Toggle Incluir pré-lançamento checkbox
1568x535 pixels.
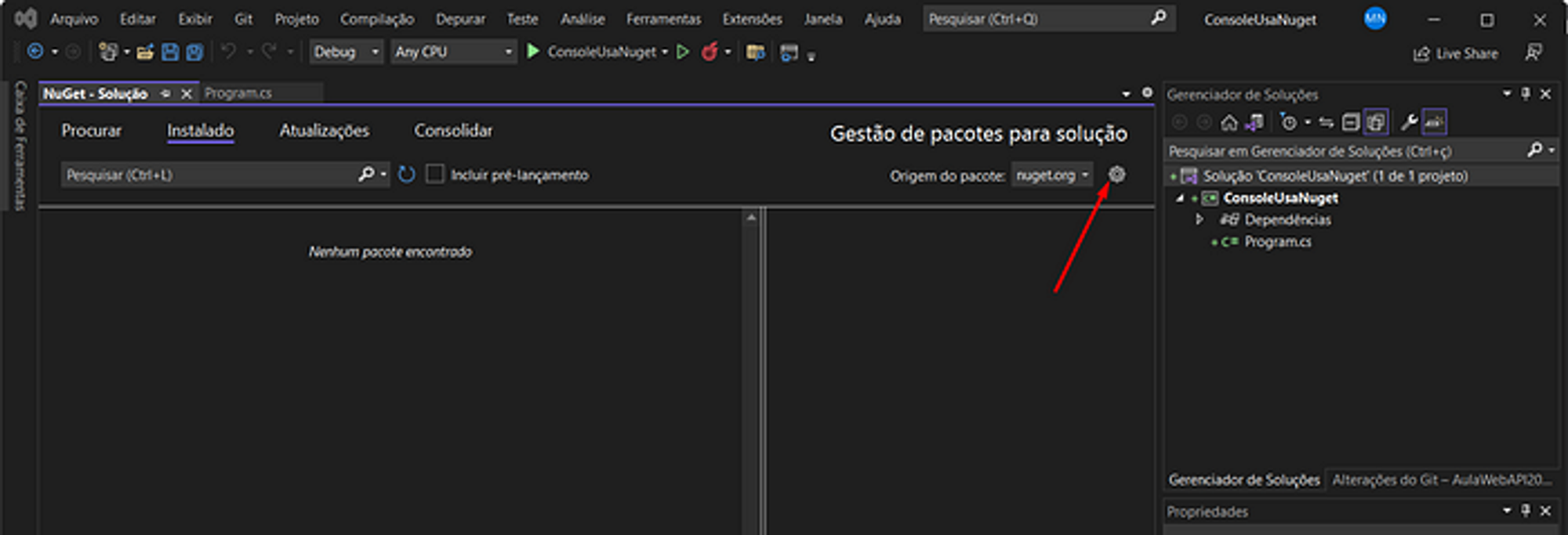coord(434,174)
